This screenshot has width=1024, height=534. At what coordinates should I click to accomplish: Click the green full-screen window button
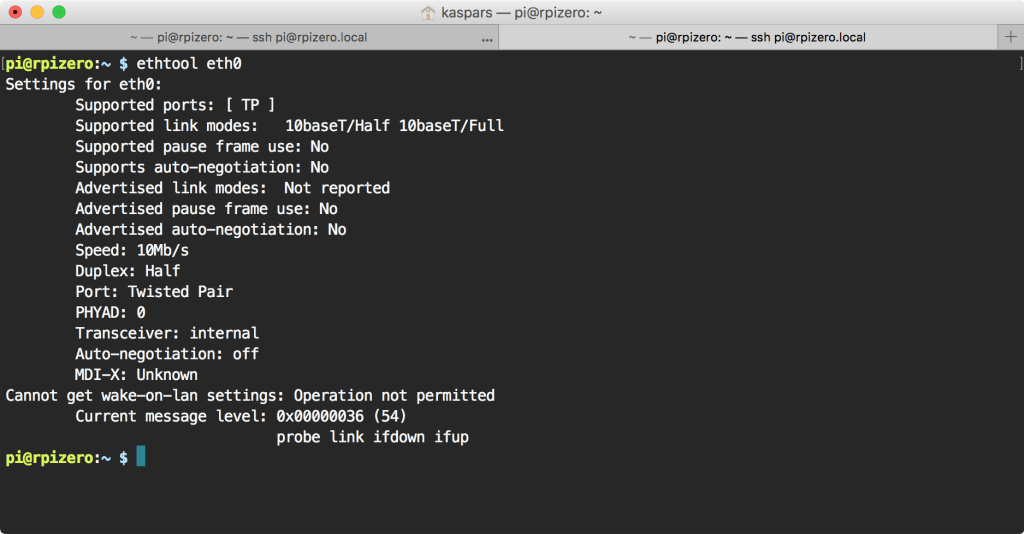pyautogui.click(x=59, y=12)
